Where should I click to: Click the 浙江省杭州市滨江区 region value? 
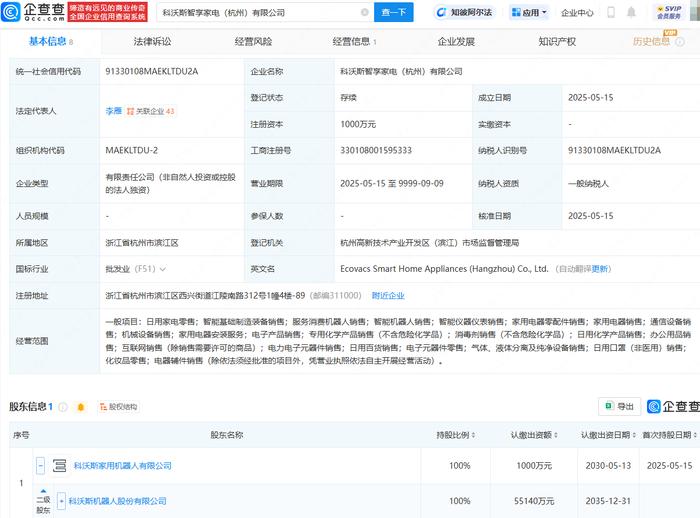(x=142, y=243)
